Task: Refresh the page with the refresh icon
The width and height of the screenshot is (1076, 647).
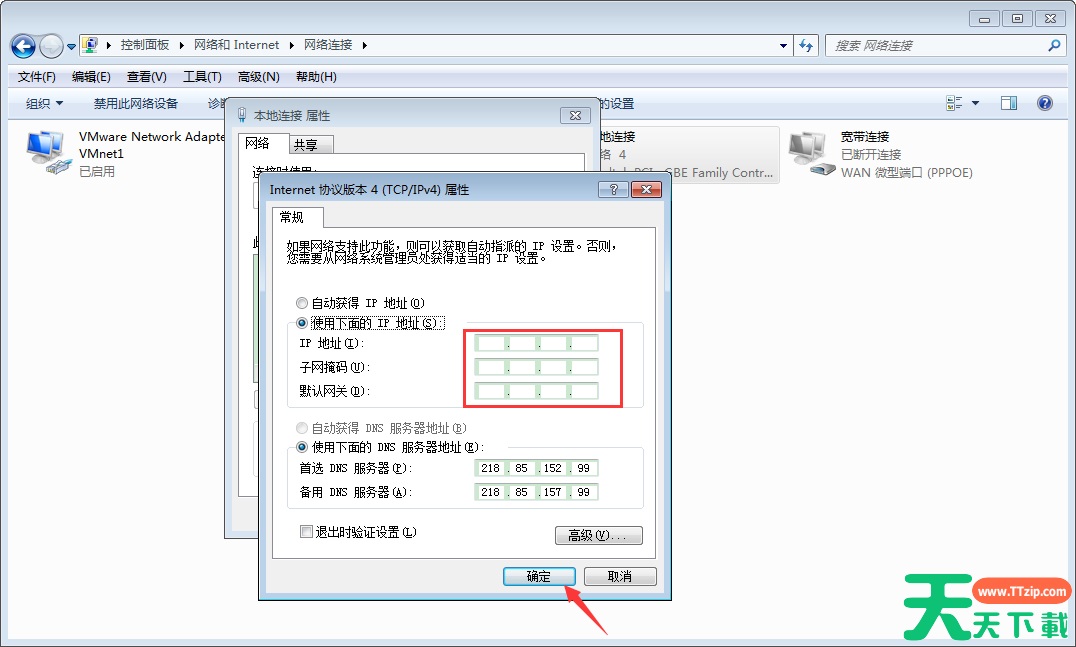Action: click(x=806, y=46)
